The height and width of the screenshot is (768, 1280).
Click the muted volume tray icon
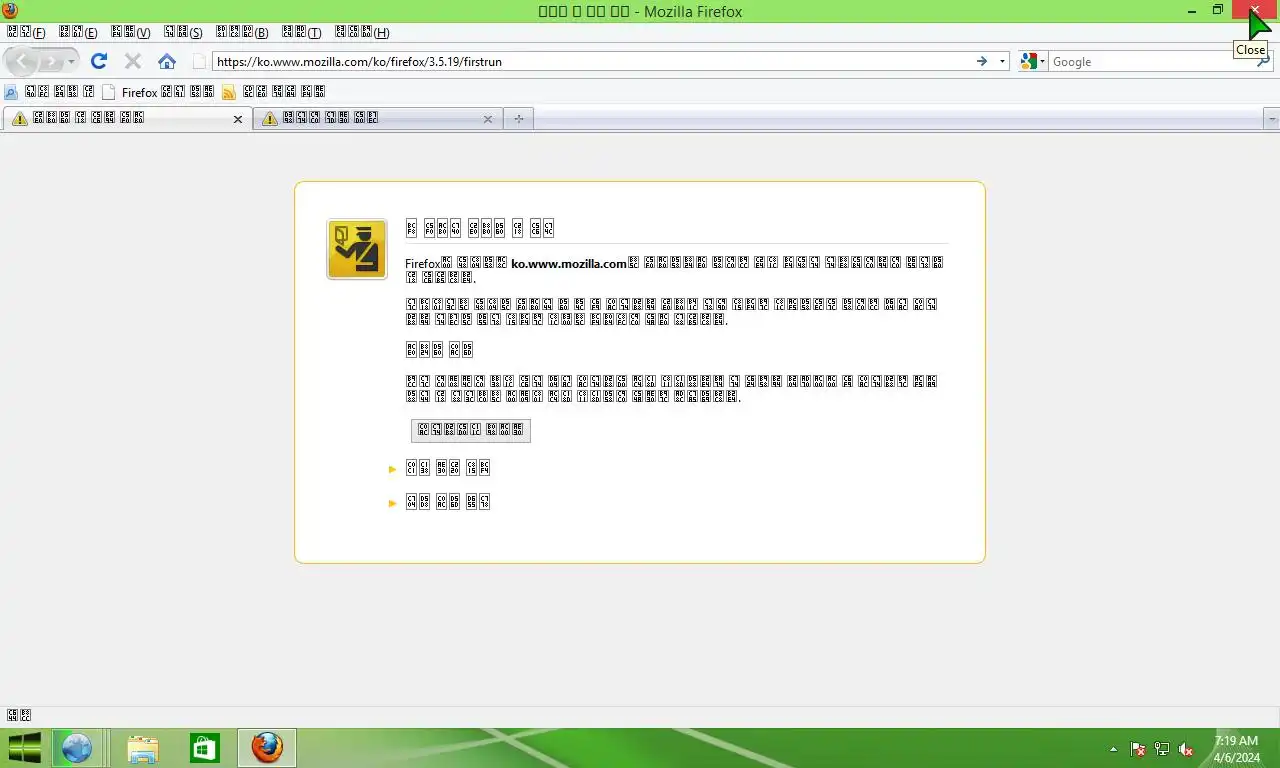pyautogui.click(x=1186, y=749)
